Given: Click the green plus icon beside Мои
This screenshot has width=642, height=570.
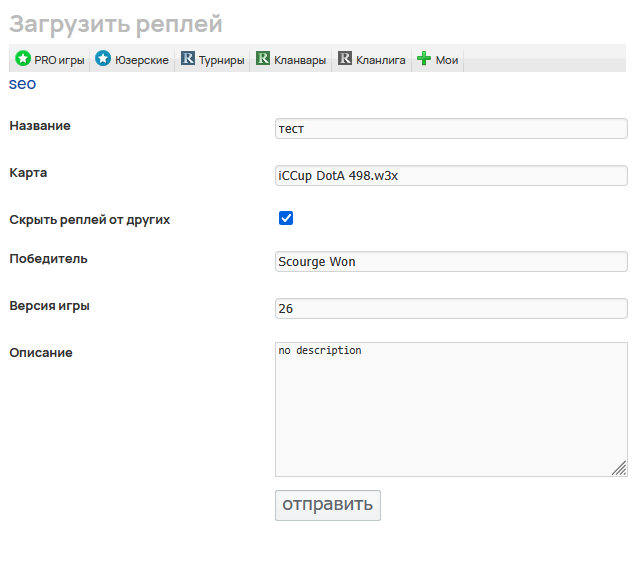Looking at the screenshot, I should point(424,60).
